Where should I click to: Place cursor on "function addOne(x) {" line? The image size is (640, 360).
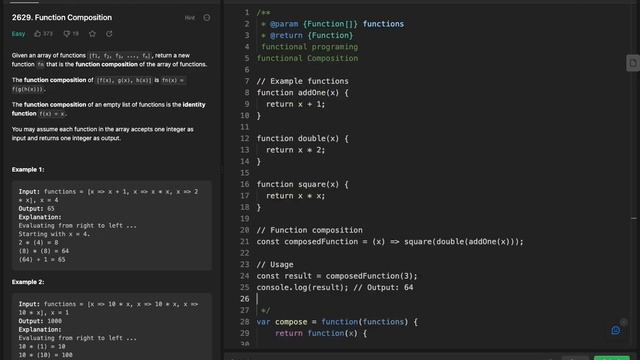[302, 93]
